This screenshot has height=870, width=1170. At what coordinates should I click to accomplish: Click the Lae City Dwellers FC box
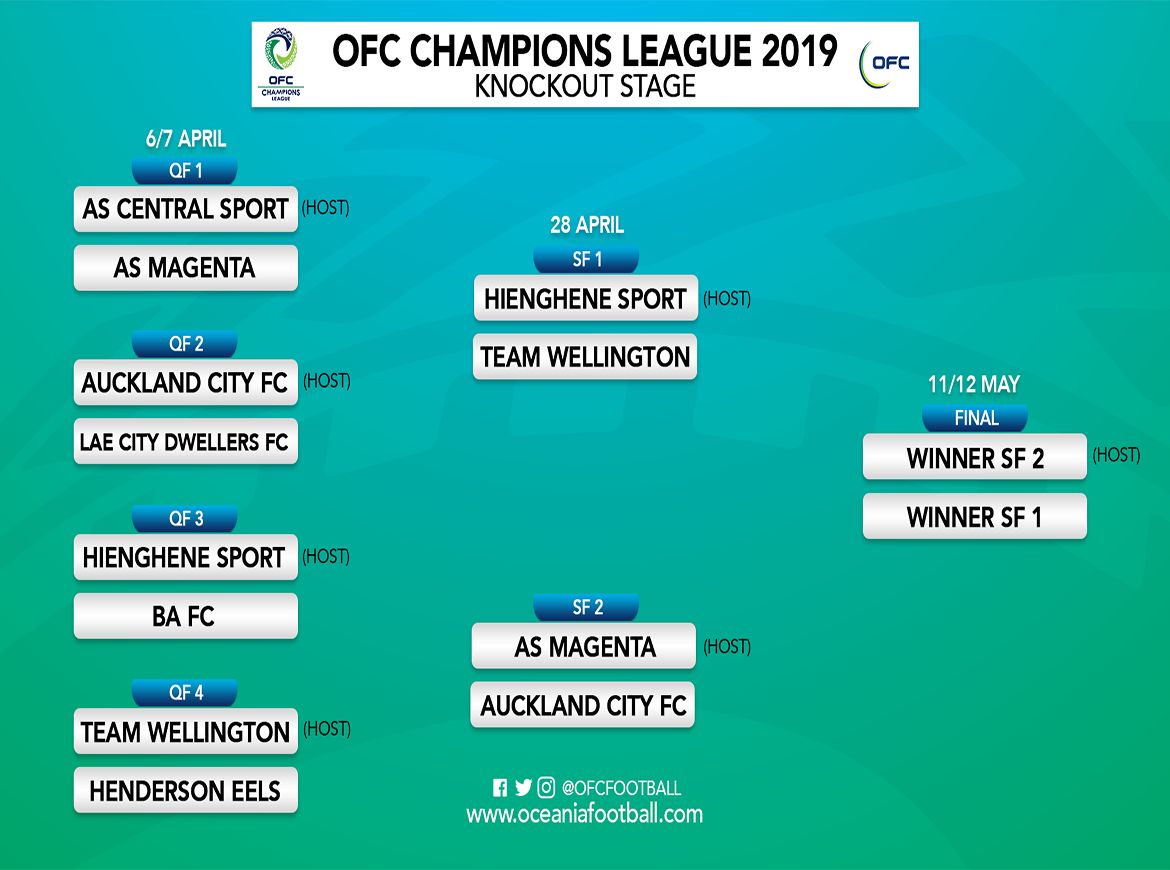[186, 442]
